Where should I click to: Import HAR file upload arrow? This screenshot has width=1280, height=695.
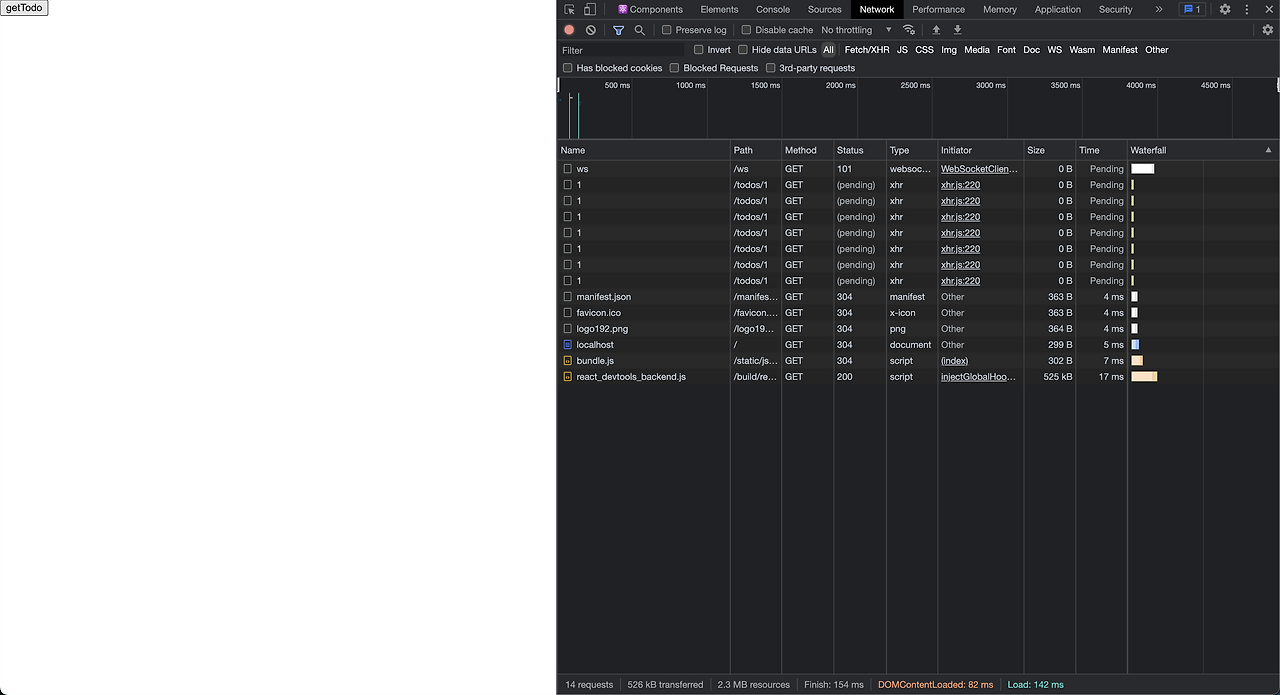tap(936, 30)
